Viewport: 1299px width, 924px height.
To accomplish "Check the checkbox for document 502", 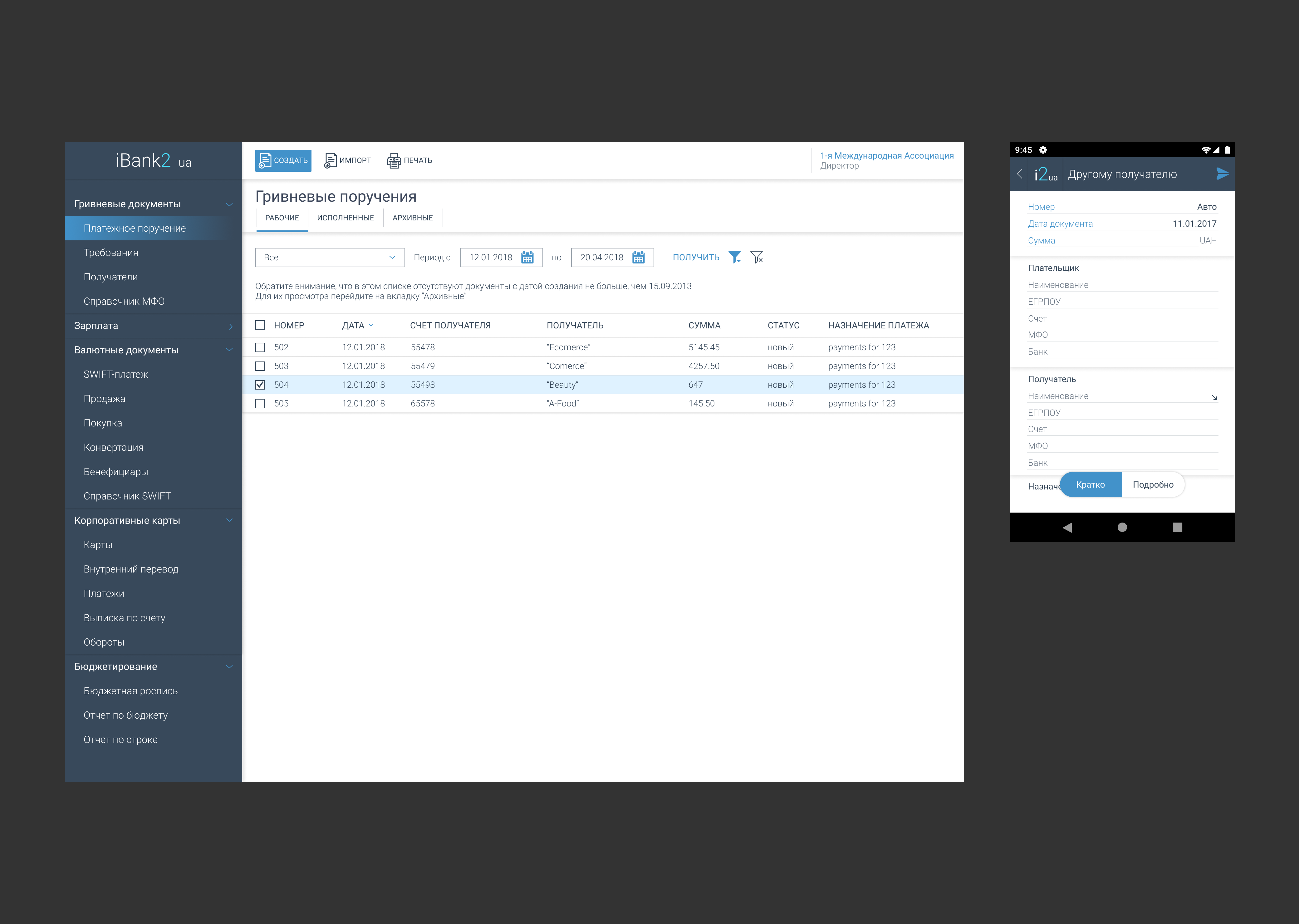I will [260, 347].
